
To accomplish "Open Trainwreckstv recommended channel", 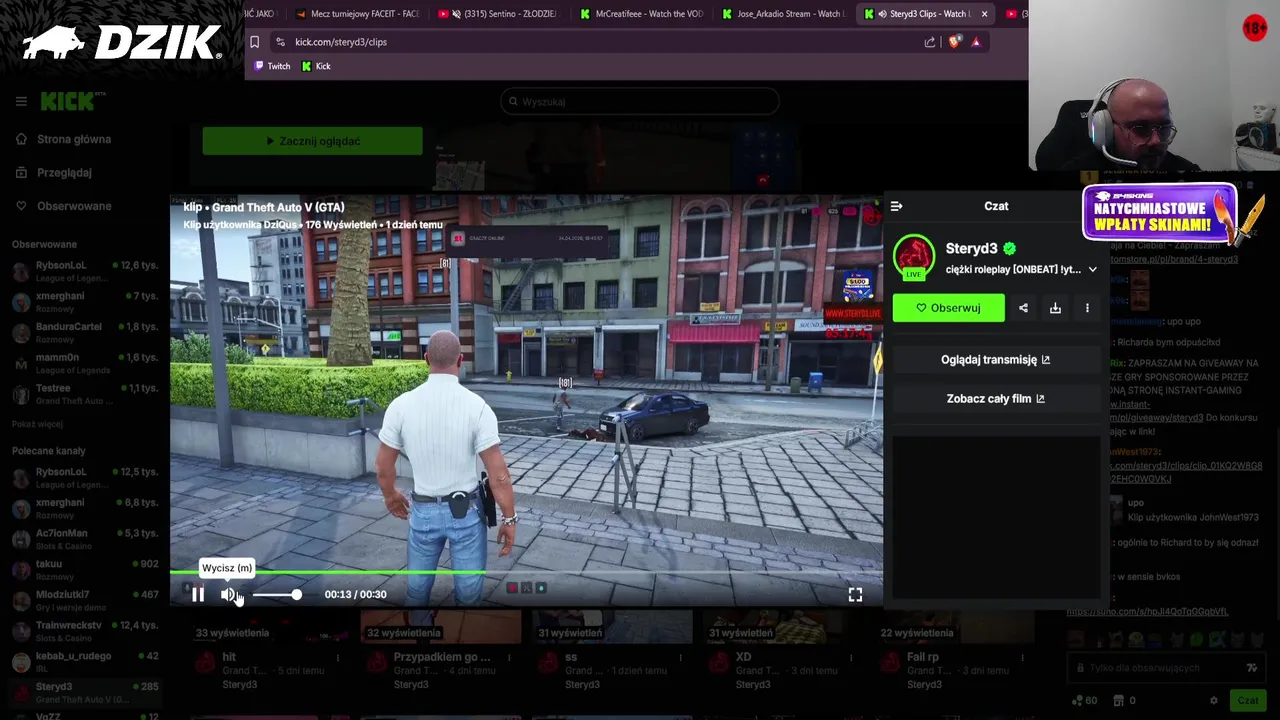I will (x=85, y=631).
